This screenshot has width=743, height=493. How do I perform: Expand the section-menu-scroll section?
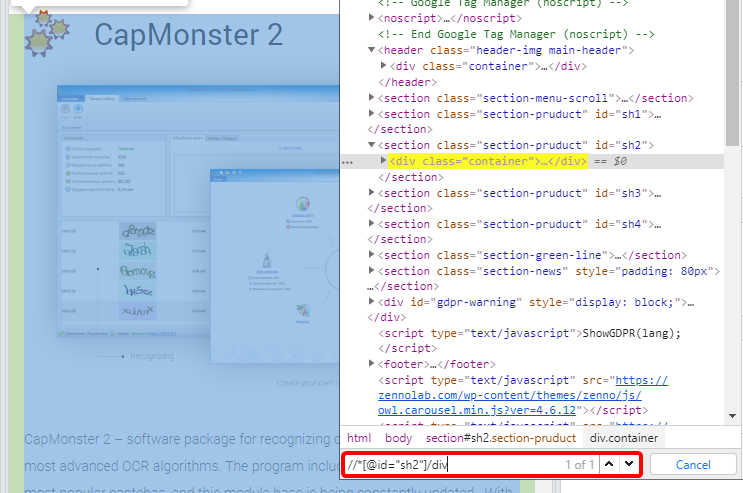tap(372, 97)
